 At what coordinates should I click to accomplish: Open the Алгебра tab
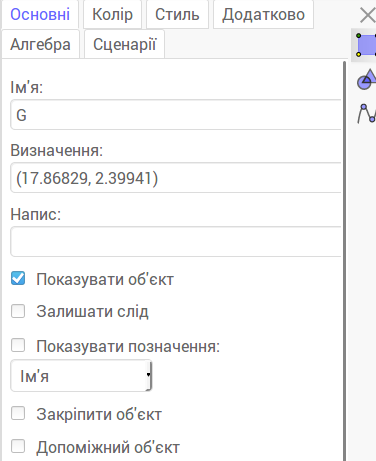pyautogui.click(x=40, y=44)
